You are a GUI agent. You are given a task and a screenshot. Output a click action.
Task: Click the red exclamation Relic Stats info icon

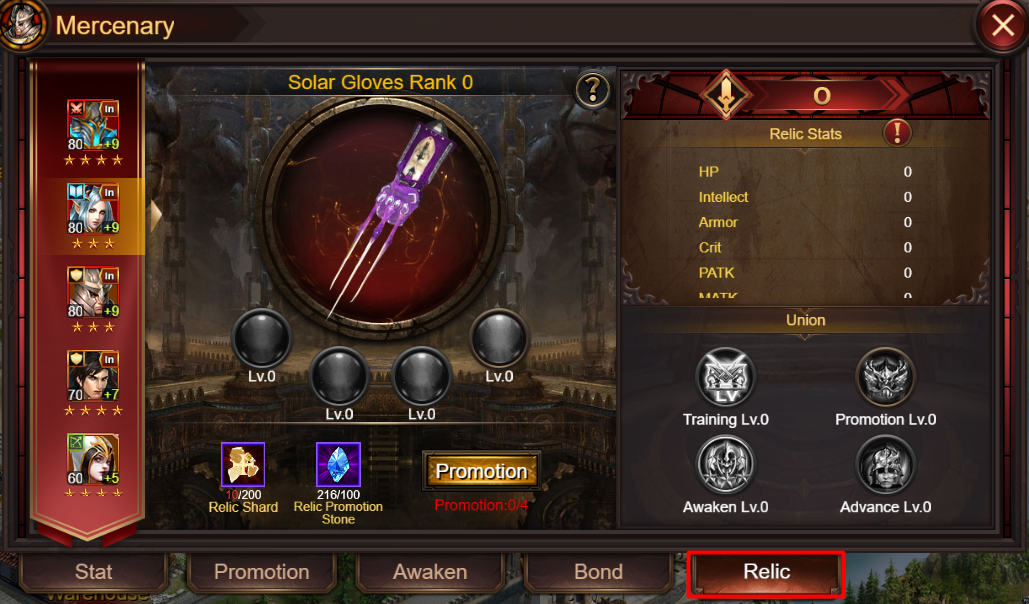pyautogui.click(x=896, y=133)
